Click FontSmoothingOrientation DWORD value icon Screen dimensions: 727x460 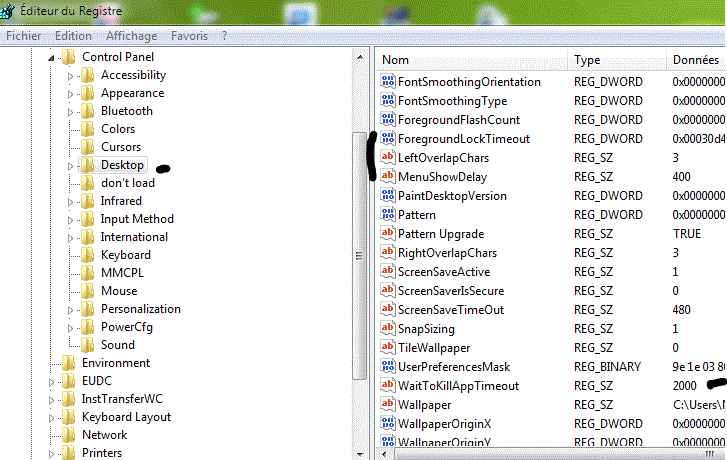(x=388, y=82)
